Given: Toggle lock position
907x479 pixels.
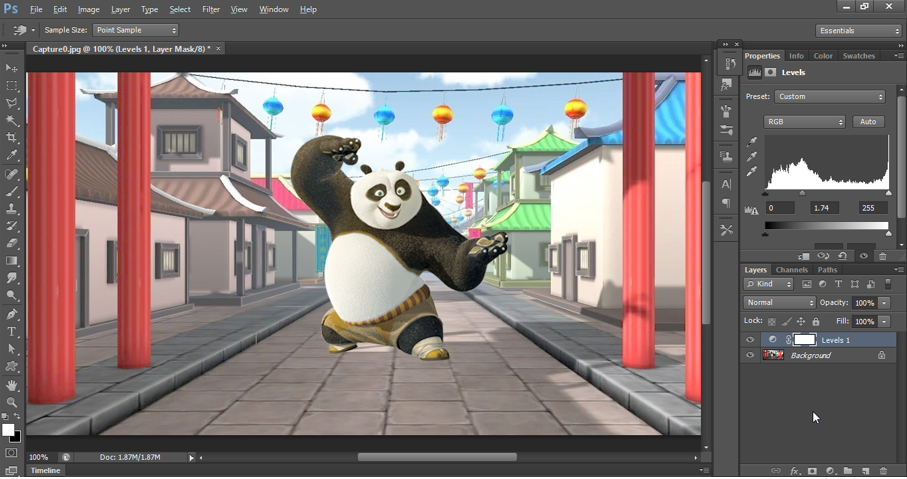Looking at the screenshot, I should click(801, 322).
